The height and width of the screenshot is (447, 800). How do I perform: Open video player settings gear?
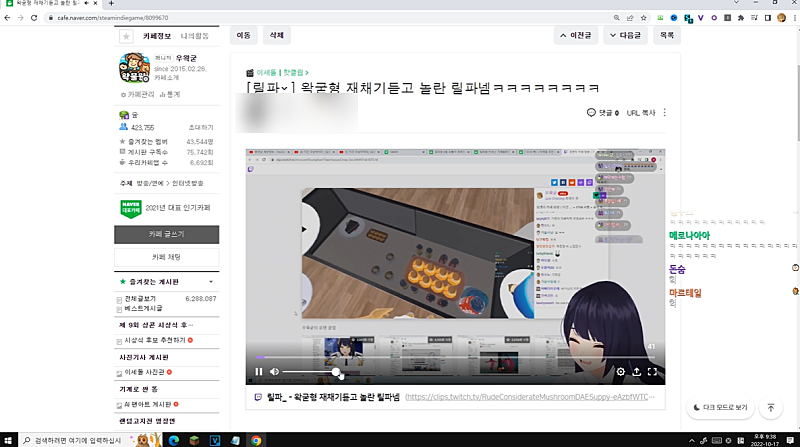[x=620, y=372]
